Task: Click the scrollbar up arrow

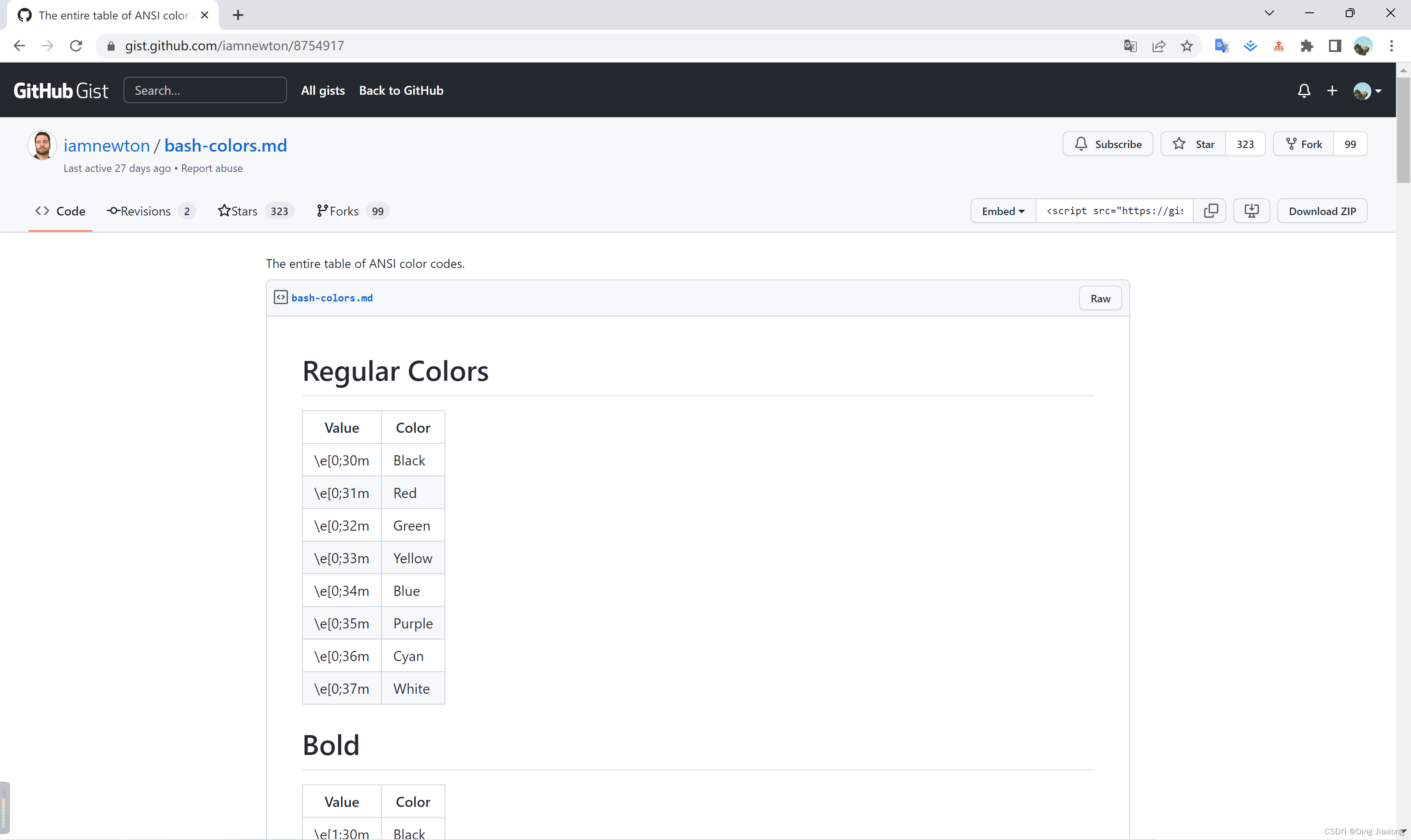Action: pos(1403,70)
